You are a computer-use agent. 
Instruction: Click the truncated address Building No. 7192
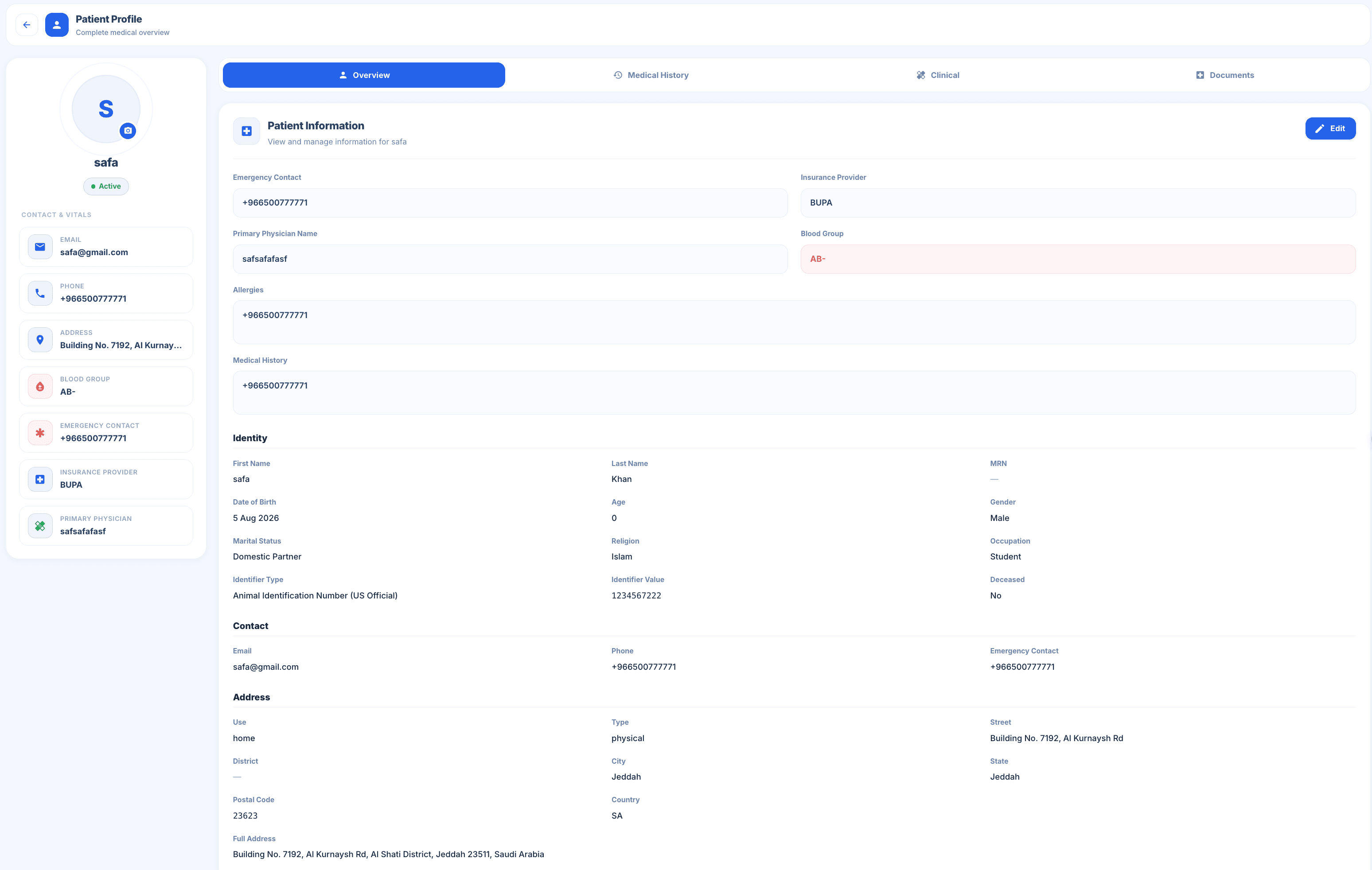(121, 345)
